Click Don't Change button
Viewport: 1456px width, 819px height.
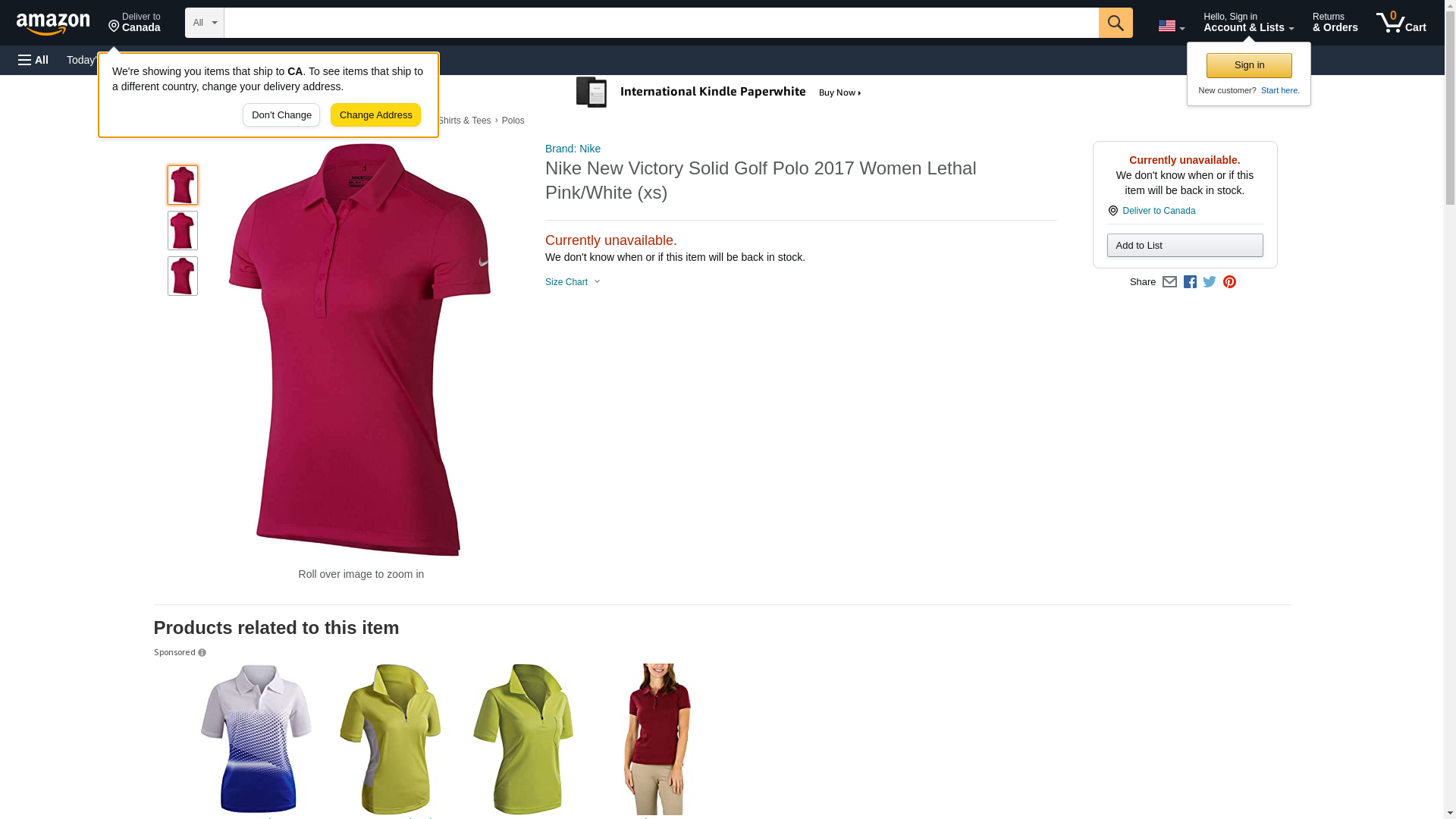coord(281,115)
